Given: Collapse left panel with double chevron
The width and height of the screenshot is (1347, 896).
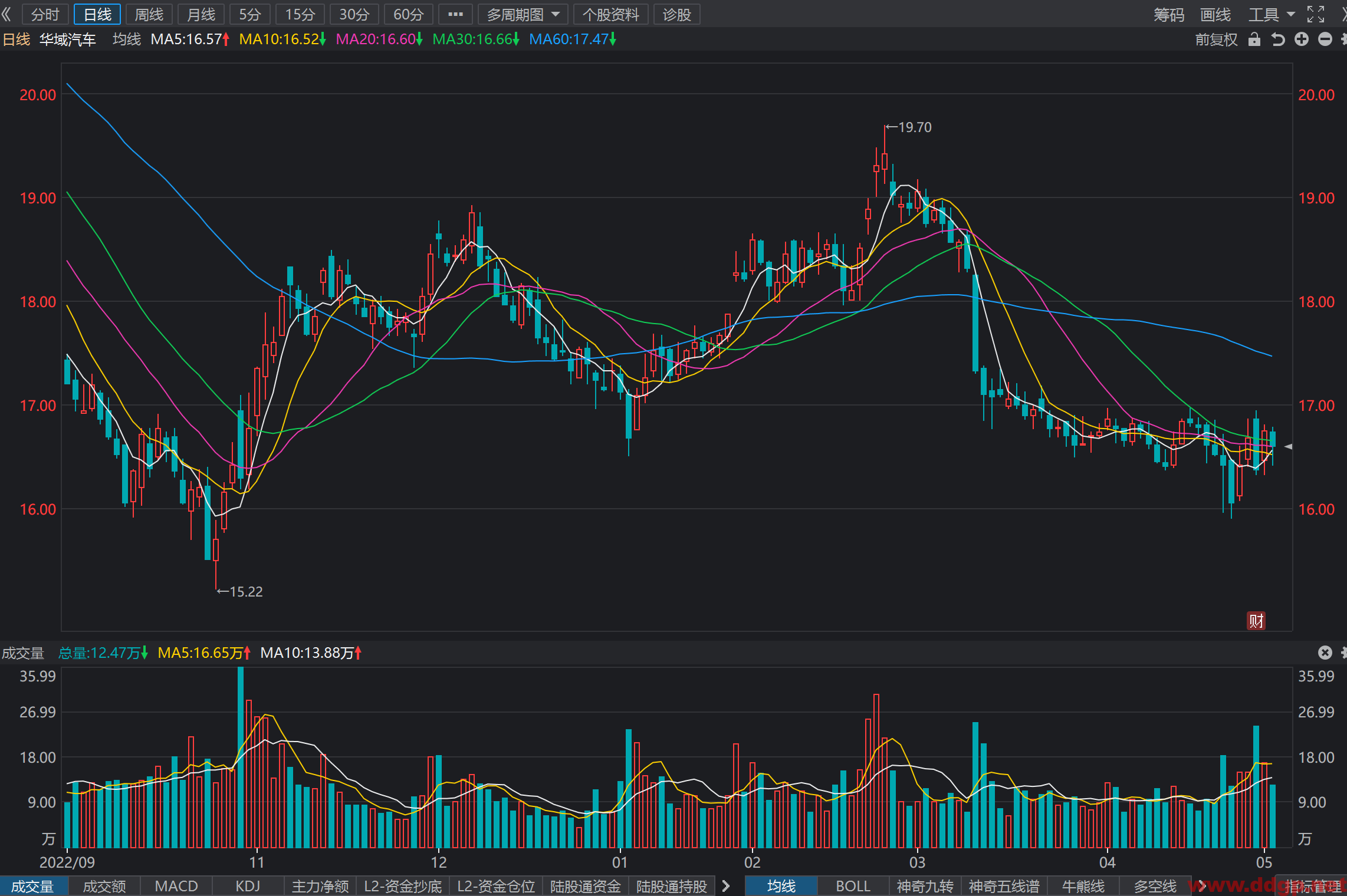Looking at the screenshot, I should click(7, 14).
